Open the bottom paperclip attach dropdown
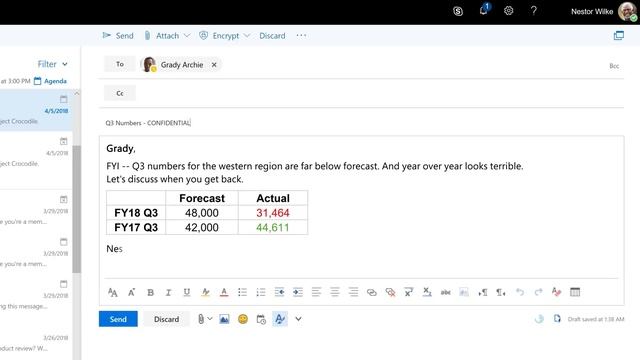The width and height of the screenshot is (640, 360). pos(205,319)
